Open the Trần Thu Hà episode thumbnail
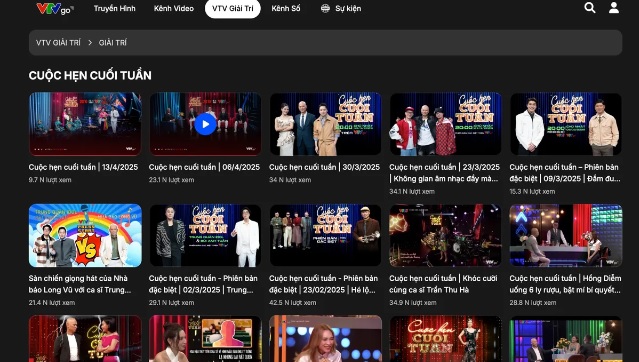 click(x=445, y=236)
